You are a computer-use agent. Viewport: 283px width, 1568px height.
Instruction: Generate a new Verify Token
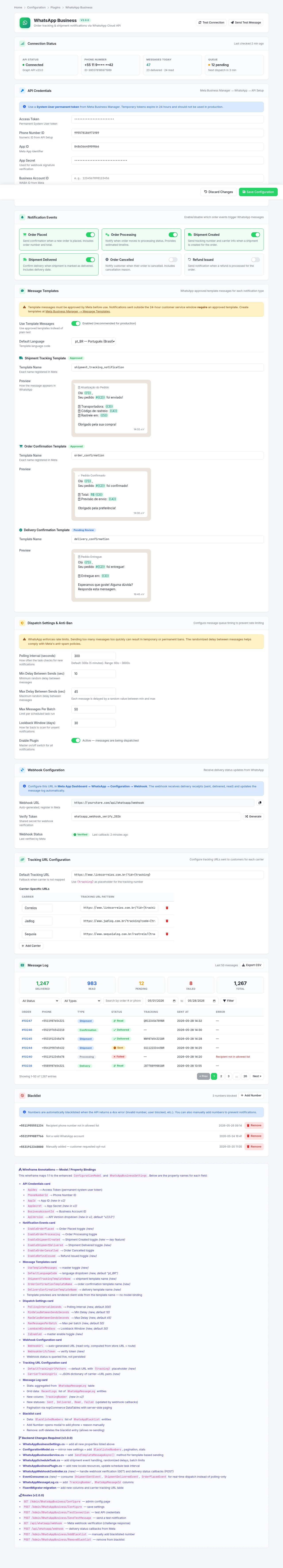pyautogui.click(x=253, y=816)
